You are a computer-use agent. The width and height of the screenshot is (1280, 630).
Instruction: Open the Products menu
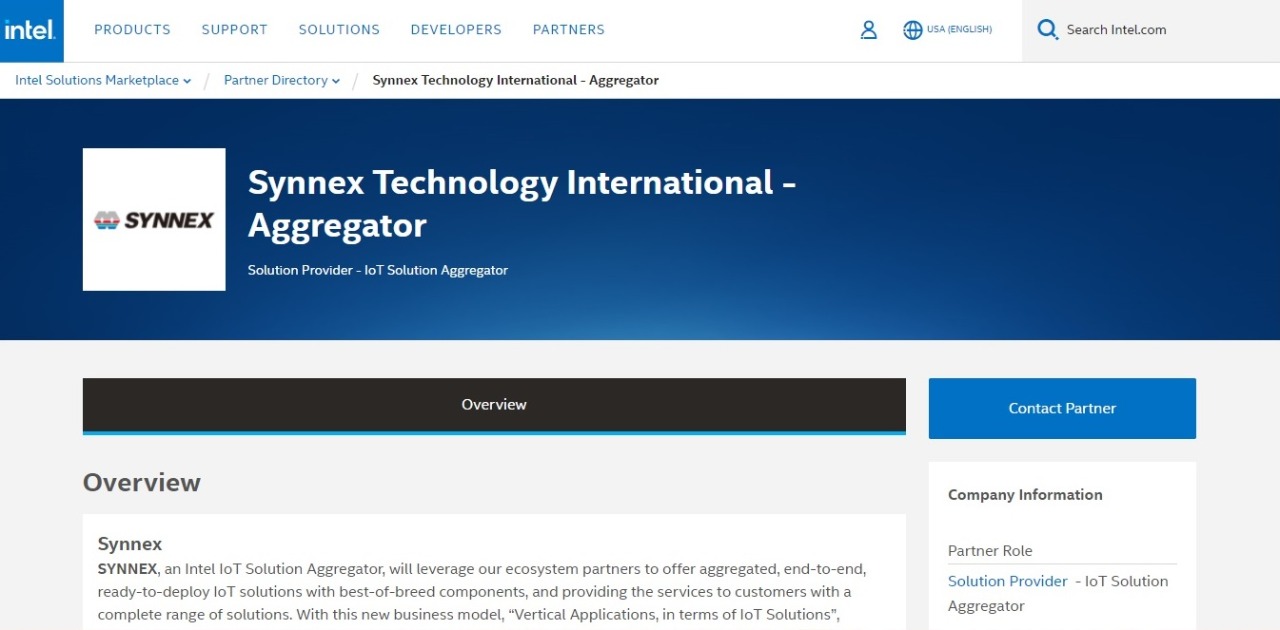[x=132, y=30]
